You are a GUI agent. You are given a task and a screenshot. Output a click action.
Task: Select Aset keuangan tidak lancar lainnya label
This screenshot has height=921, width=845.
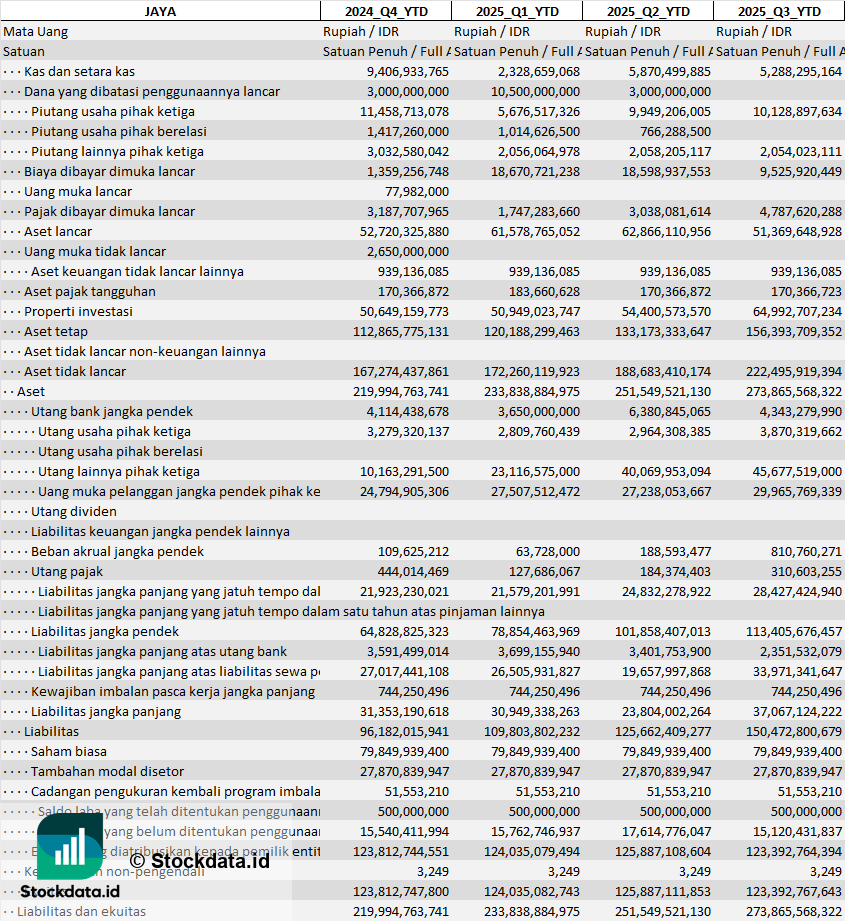tap(137, 271)
